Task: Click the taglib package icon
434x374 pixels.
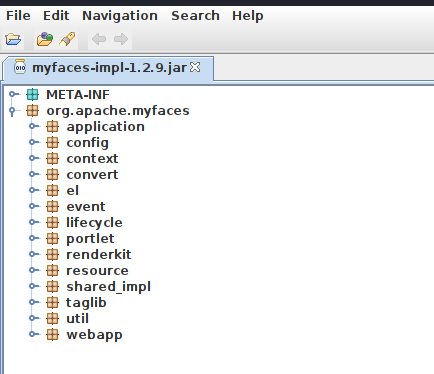Action: 52,303
